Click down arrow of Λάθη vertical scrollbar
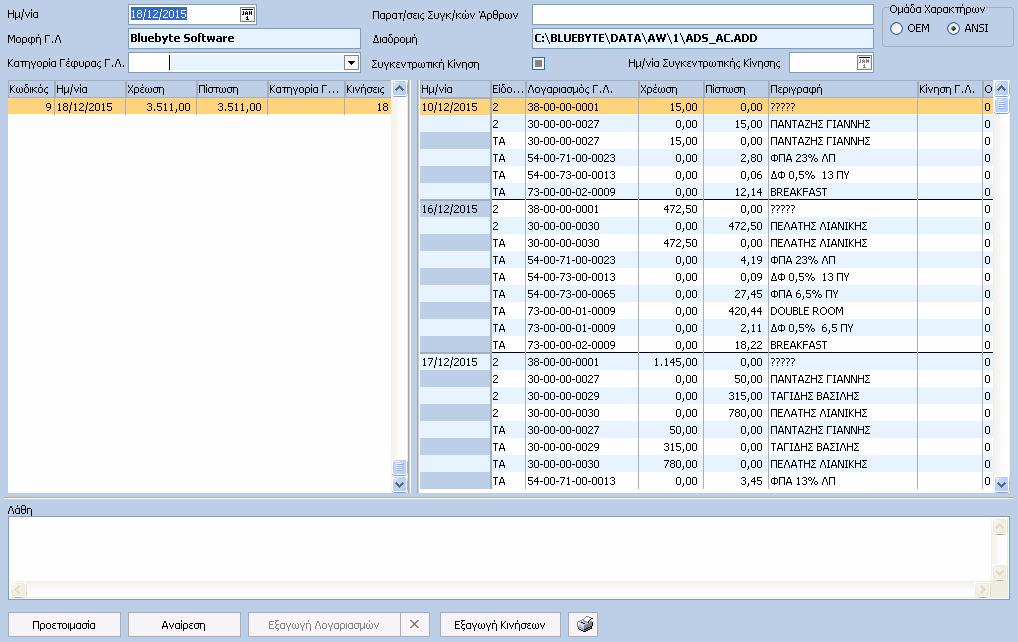 (1000, 573)
